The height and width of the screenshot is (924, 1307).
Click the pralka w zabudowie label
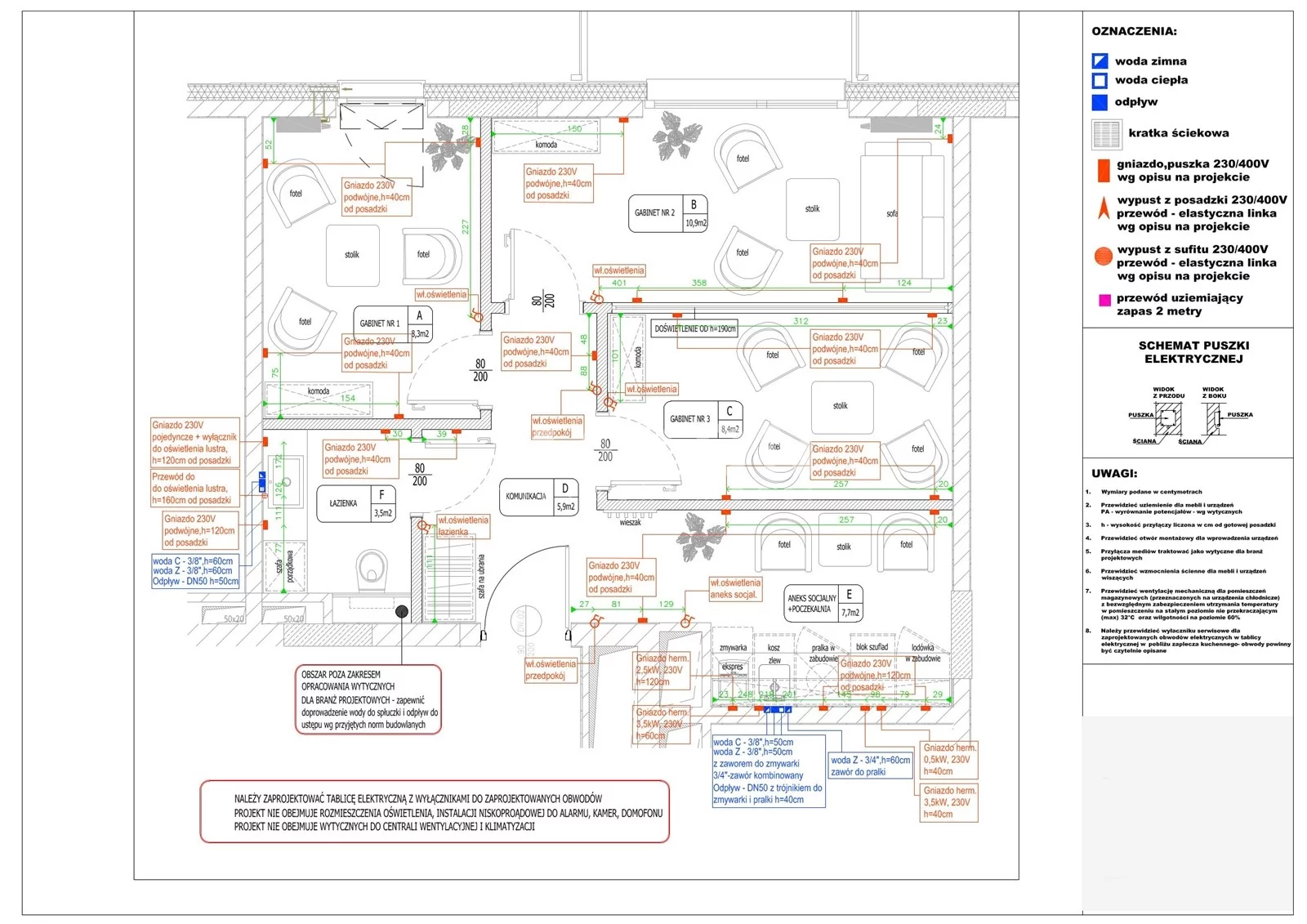(x=823, y=653)
